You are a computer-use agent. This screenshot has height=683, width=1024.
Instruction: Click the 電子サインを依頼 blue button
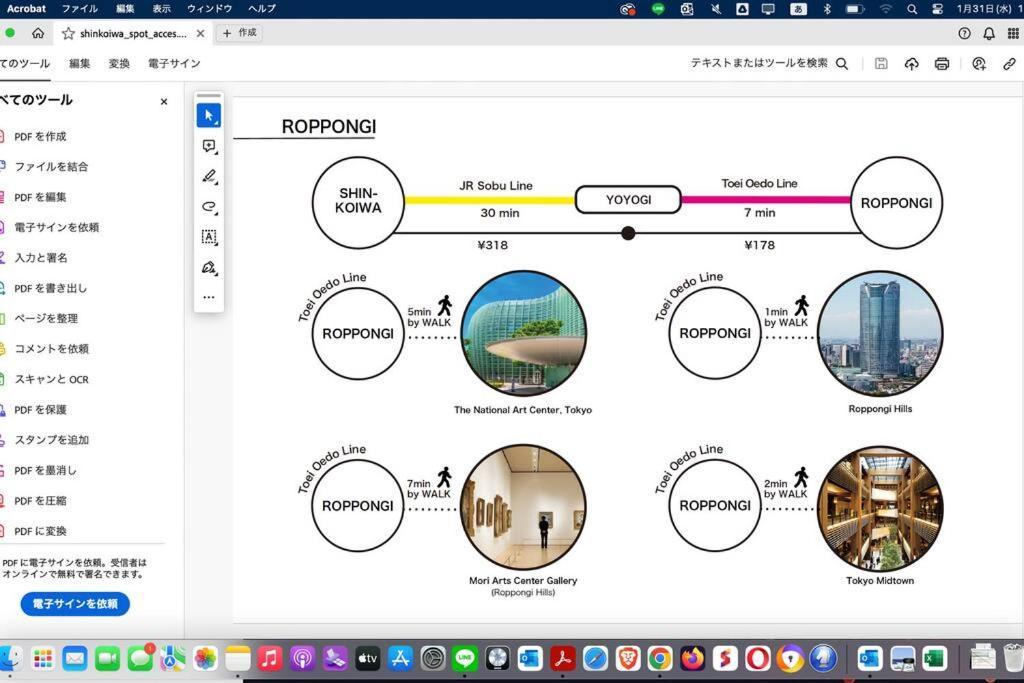click(75, 604)
